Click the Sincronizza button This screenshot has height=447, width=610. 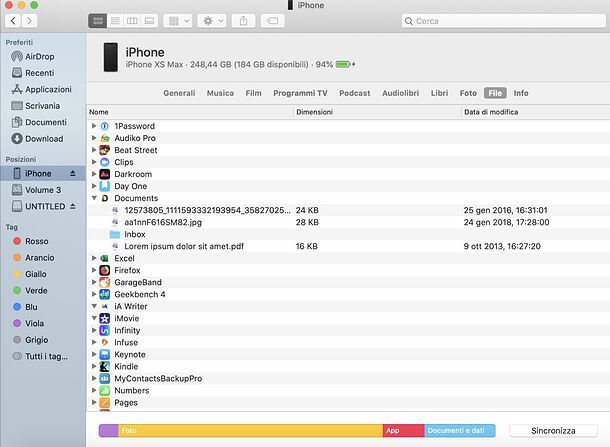(553, 431)
